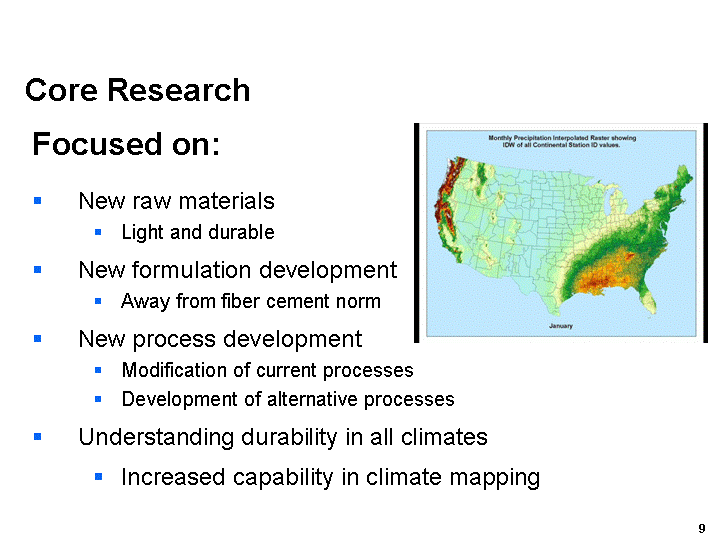720x540 pixels.
Task: Select the 'New raw materials' text line
Action: point(176,201)
